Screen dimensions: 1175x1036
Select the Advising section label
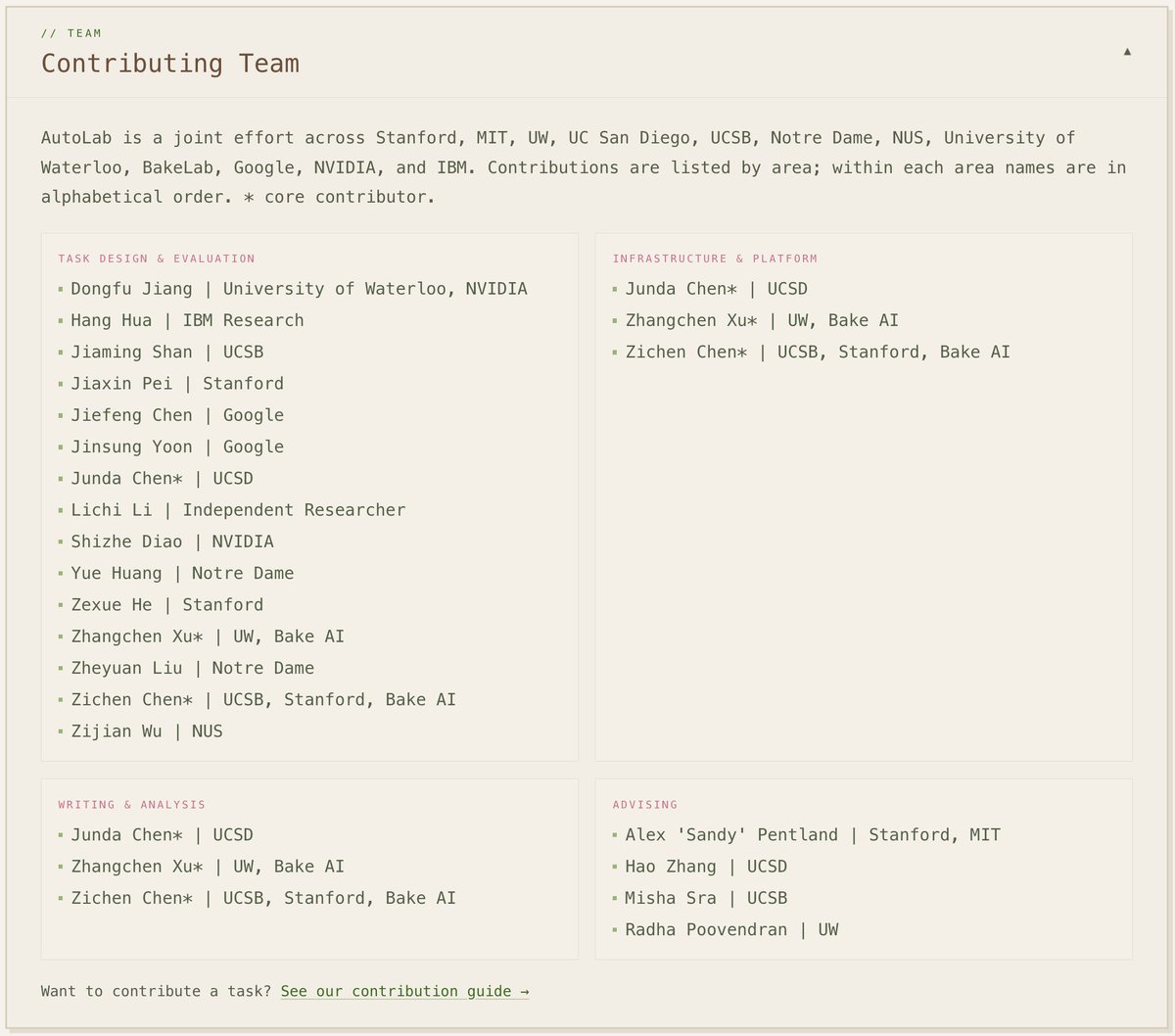(644, 805)
